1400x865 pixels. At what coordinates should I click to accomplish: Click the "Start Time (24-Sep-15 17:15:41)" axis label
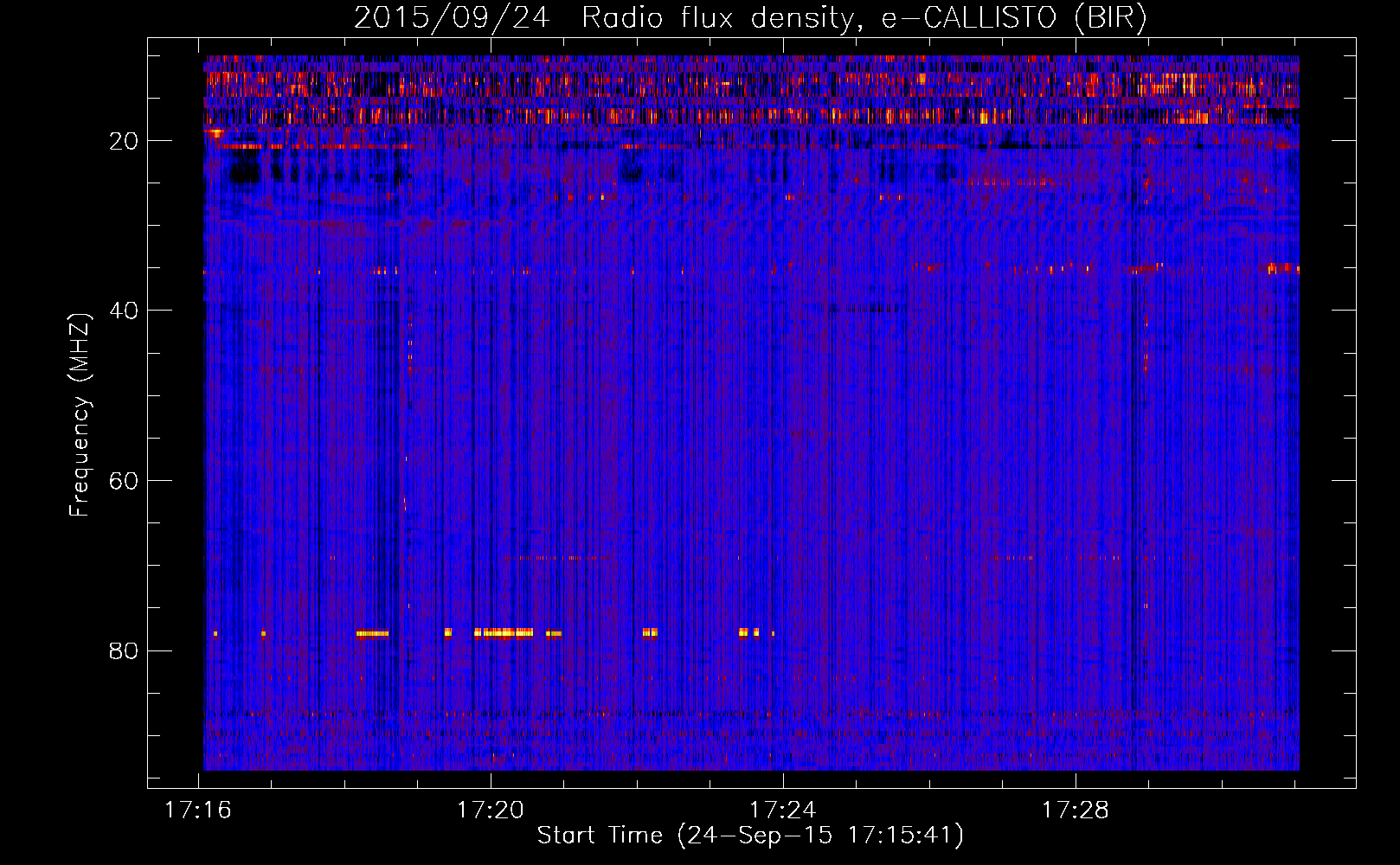[750, 836]
